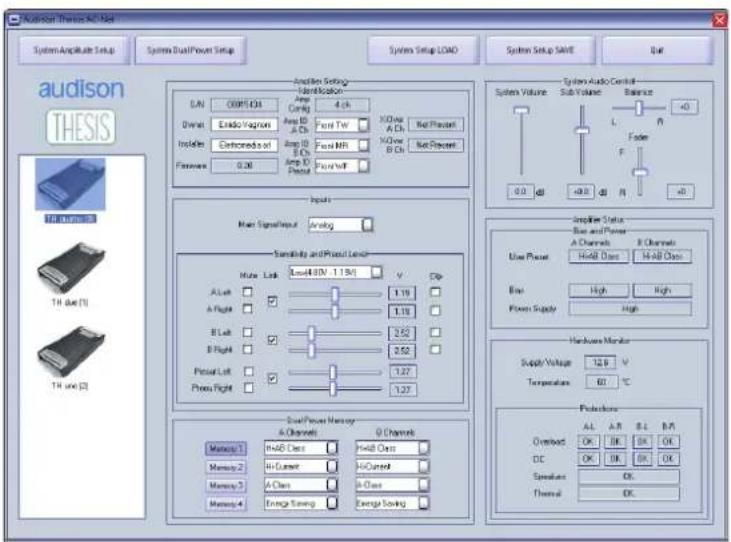Click the Installer name input field
731x542 pixels.
tap(244, 145)
